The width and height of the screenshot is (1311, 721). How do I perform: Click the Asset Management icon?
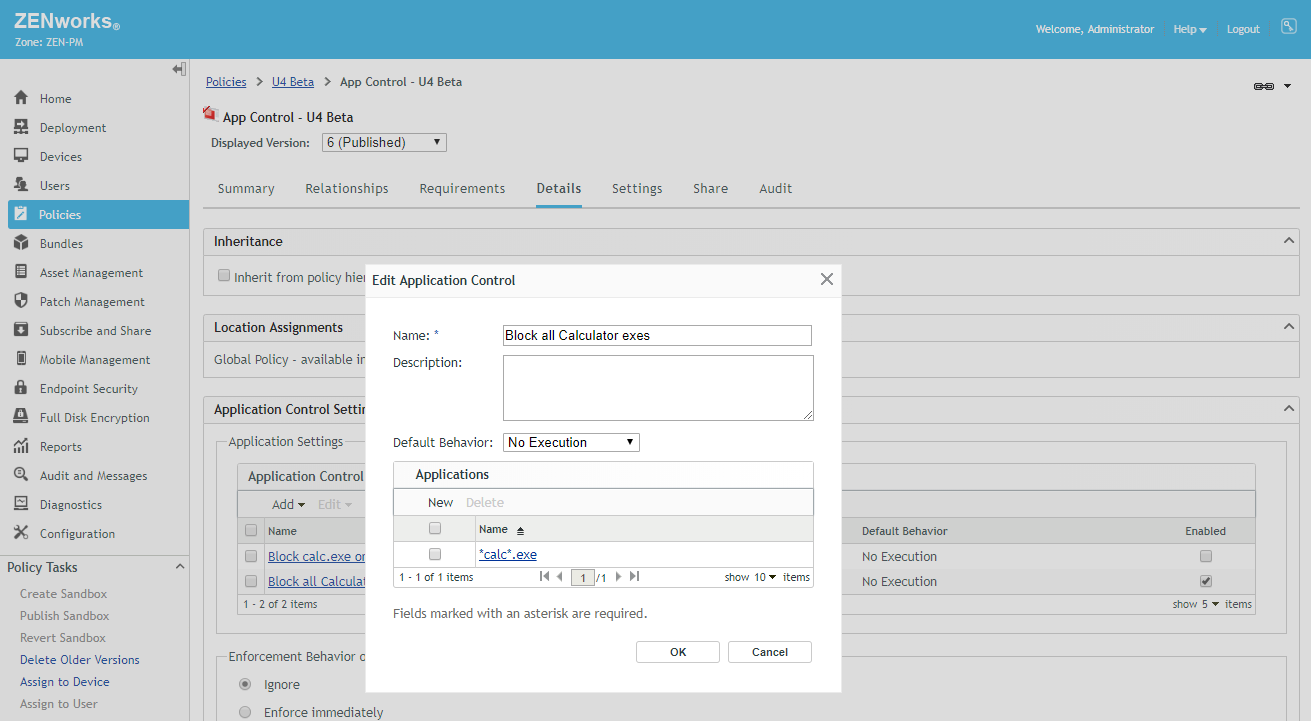point(20,272)
